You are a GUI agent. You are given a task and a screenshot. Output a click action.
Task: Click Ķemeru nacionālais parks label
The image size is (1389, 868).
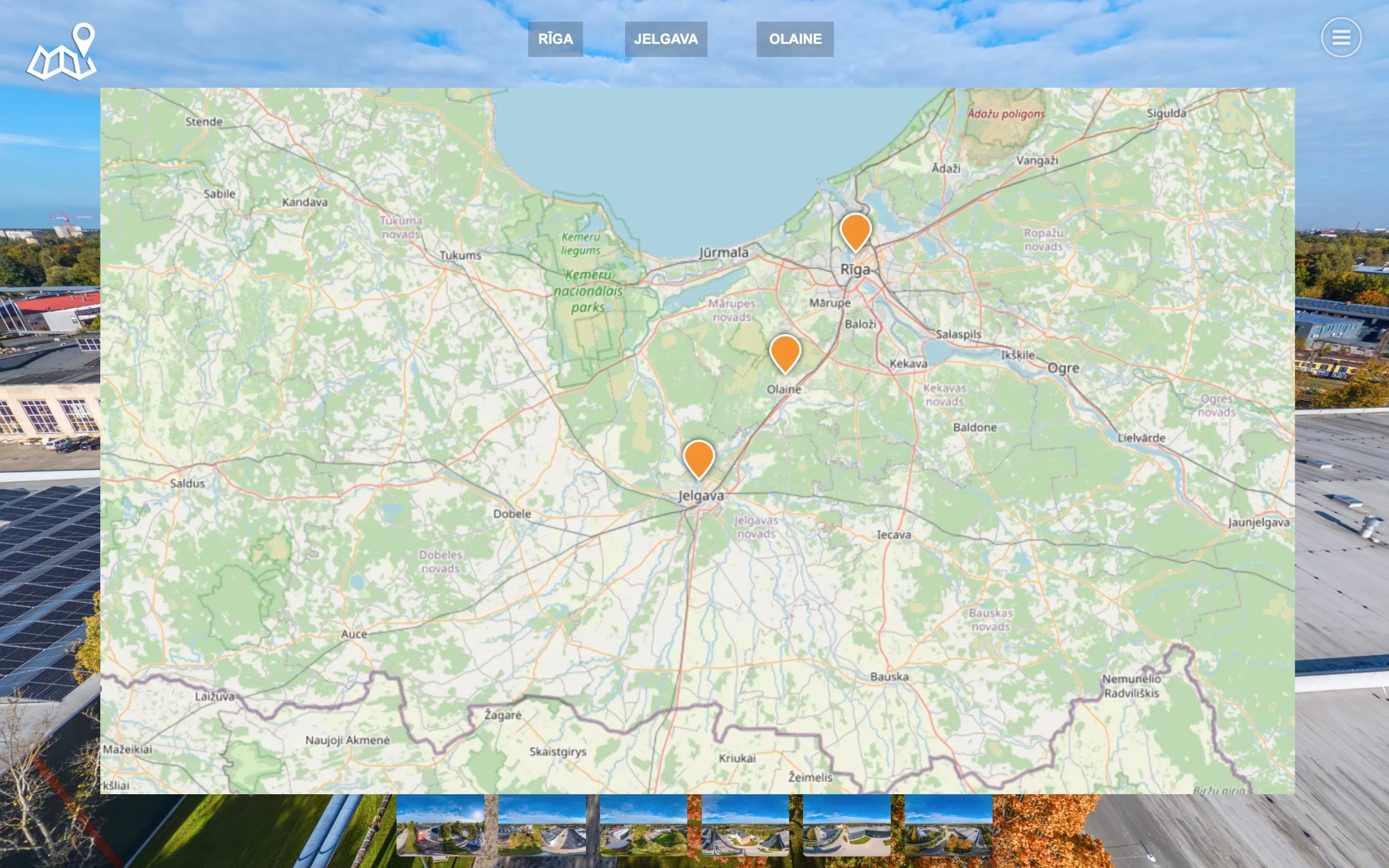(588, 291)
